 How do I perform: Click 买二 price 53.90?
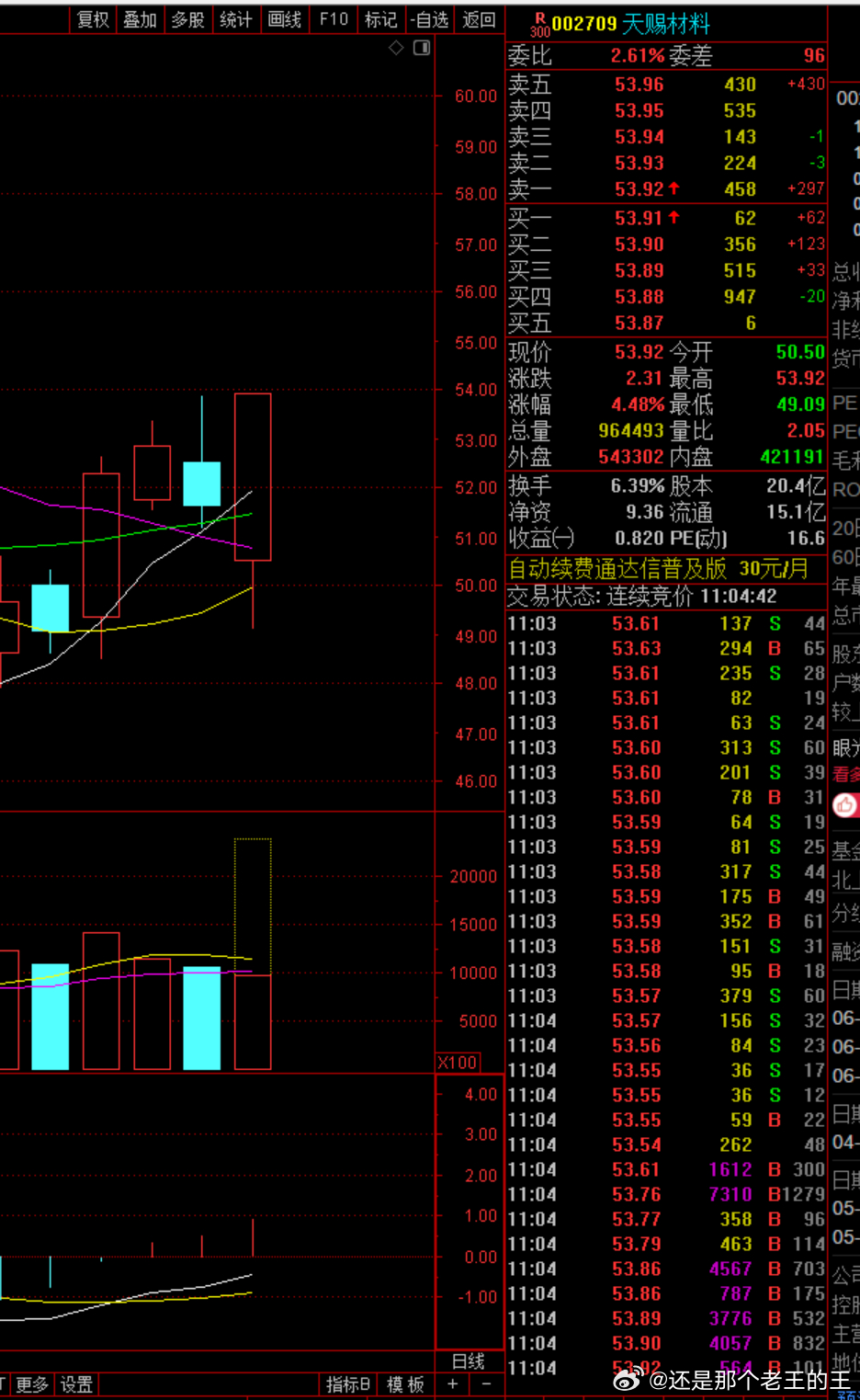point(639,245)
